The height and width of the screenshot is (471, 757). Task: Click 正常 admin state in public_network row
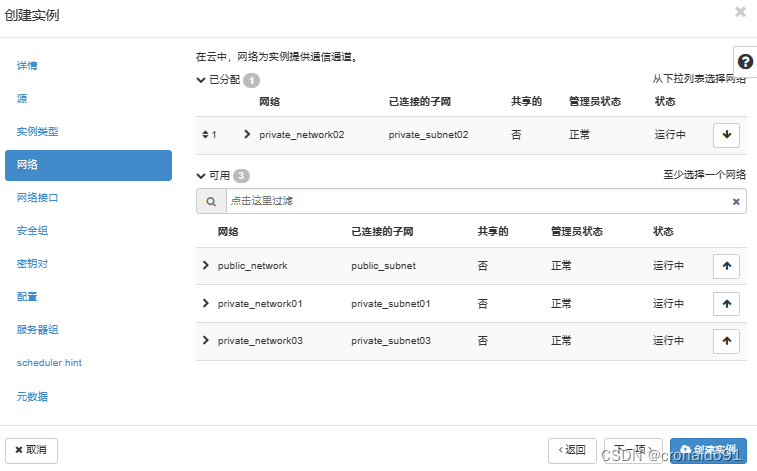click(x=561, y=266)
